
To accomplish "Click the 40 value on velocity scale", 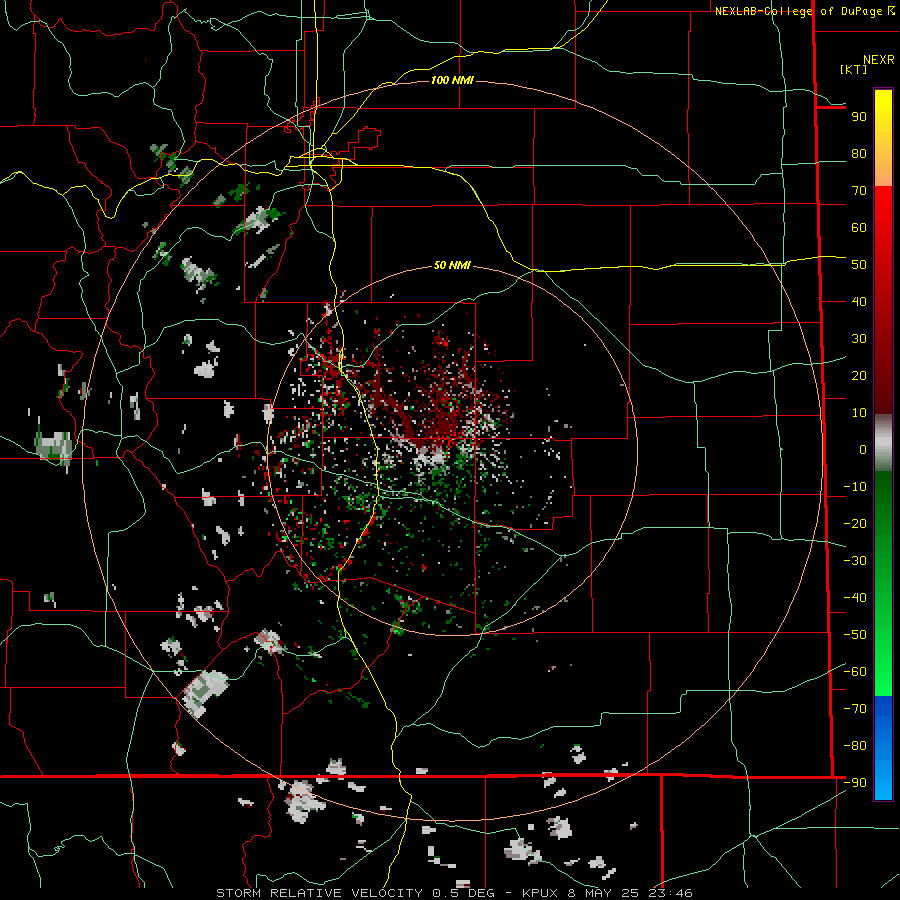I will pos(859,302).
